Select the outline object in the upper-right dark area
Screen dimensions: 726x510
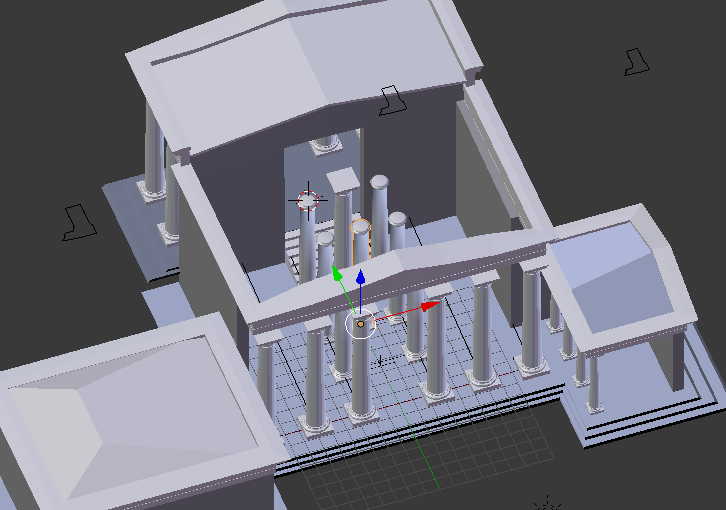[637, 62]
